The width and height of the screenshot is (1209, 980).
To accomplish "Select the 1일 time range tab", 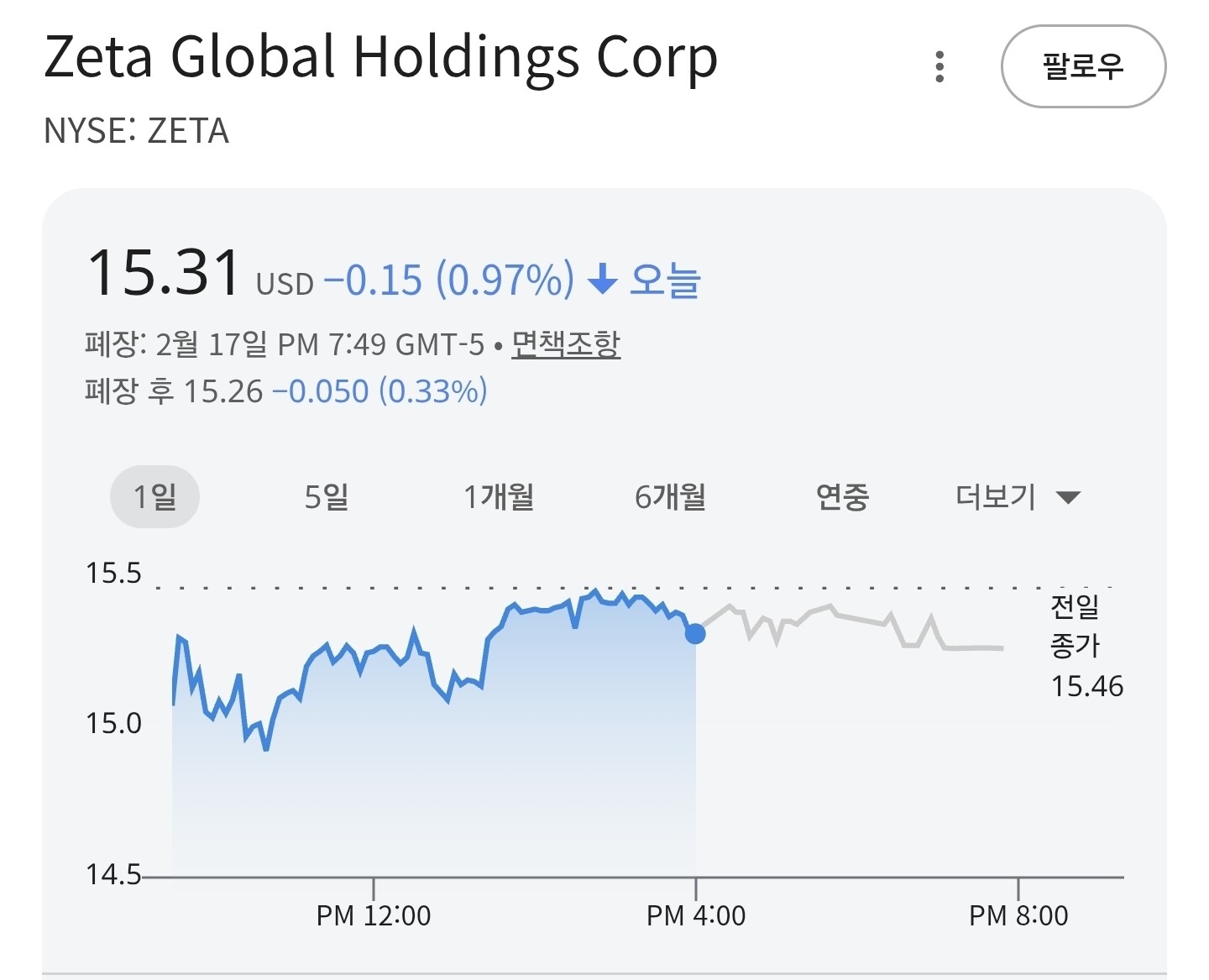I will [155, 497].
